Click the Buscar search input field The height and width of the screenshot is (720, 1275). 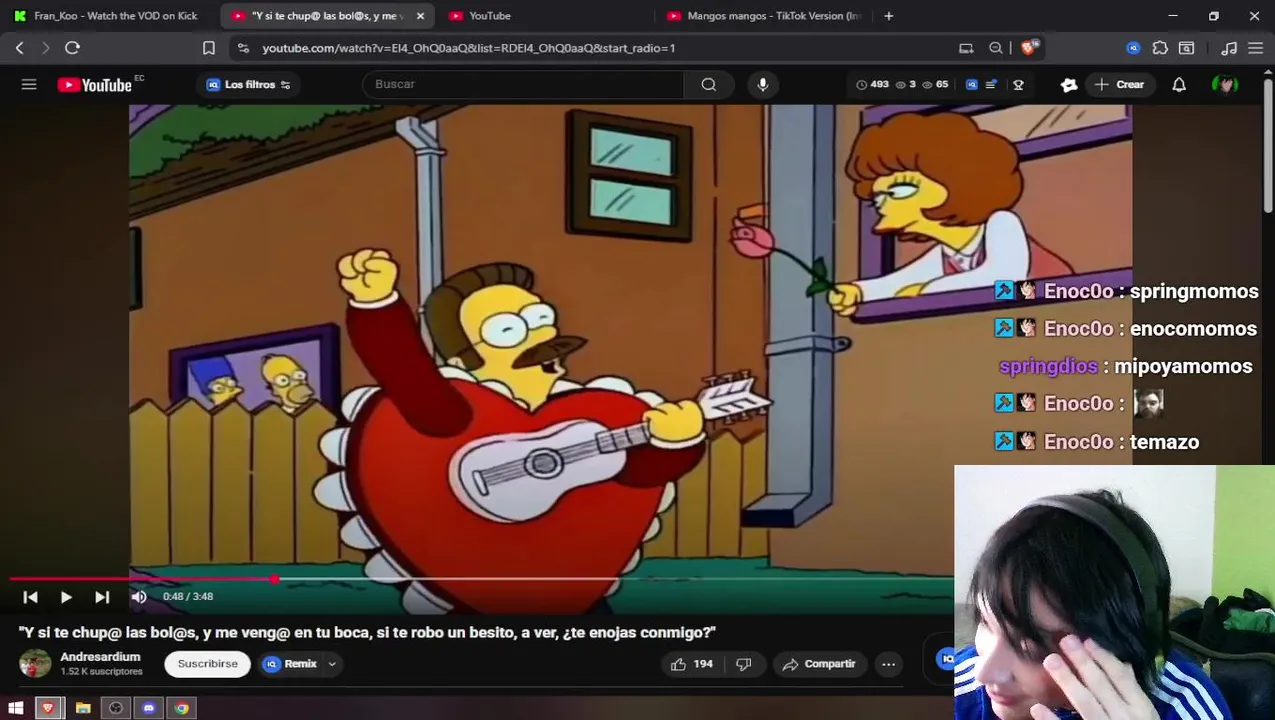tap(523, 84)
